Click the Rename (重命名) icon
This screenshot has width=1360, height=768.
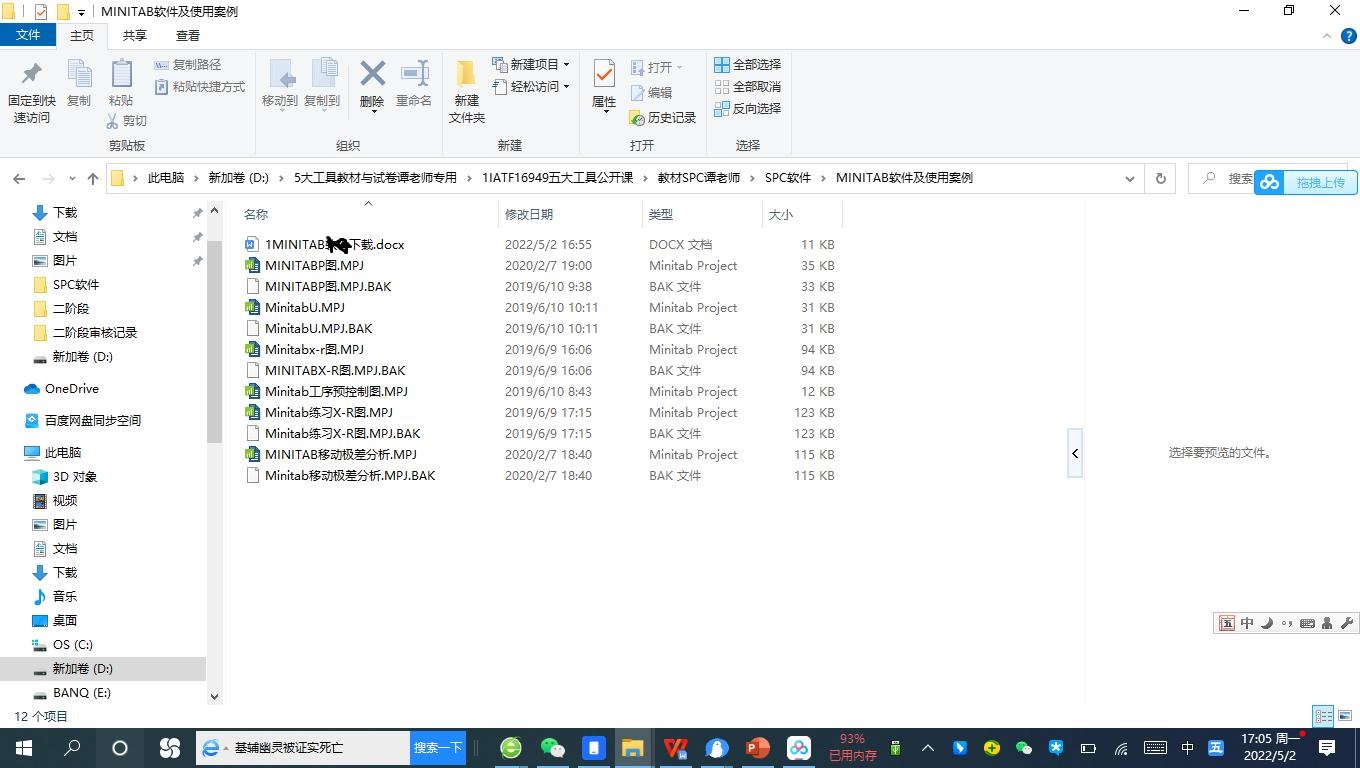pos(414,74)
